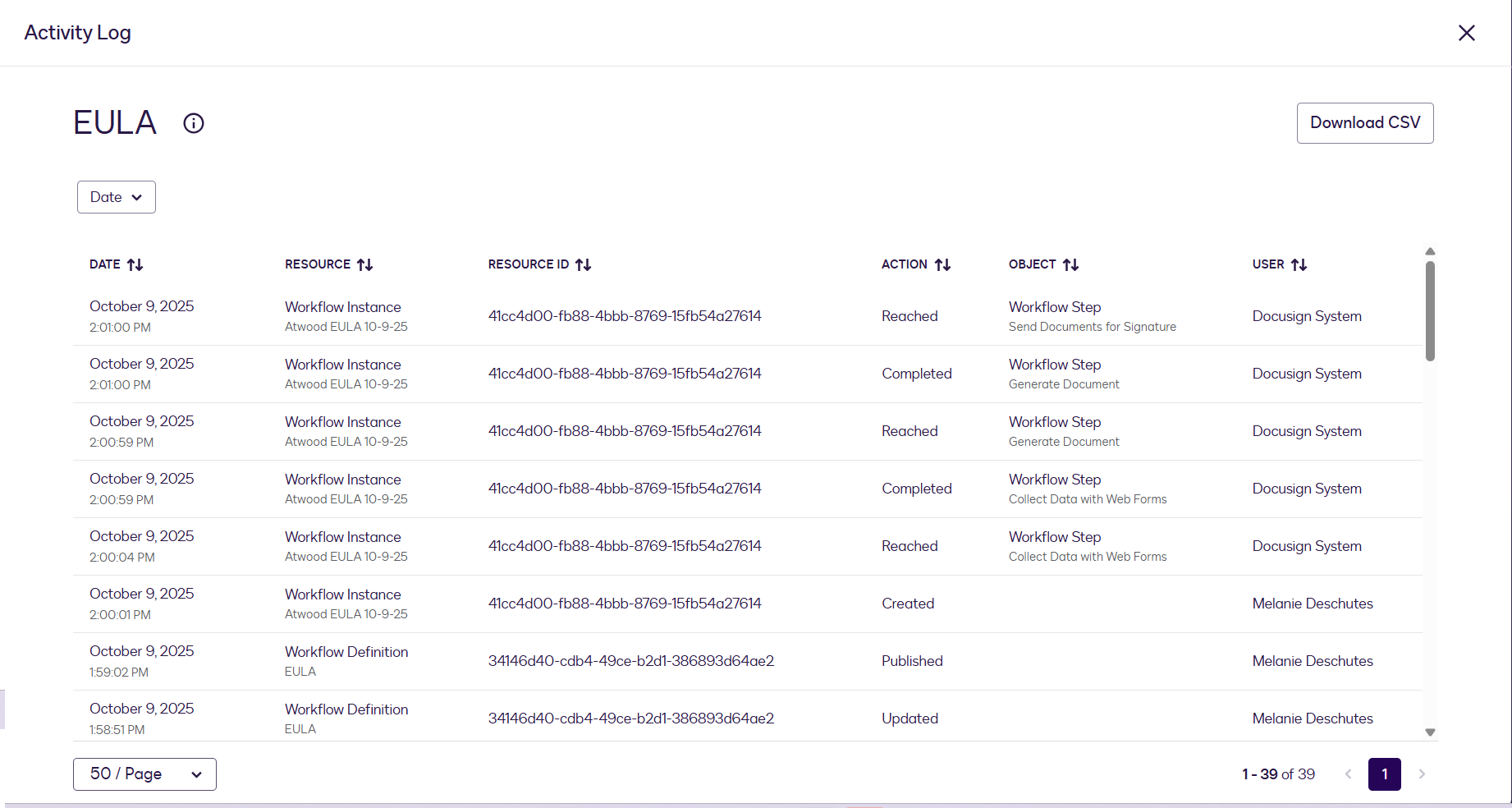The image size is (1512, 808).
Task: Click Melanie Deschutes in the Created row
Action: point(1313,604)
